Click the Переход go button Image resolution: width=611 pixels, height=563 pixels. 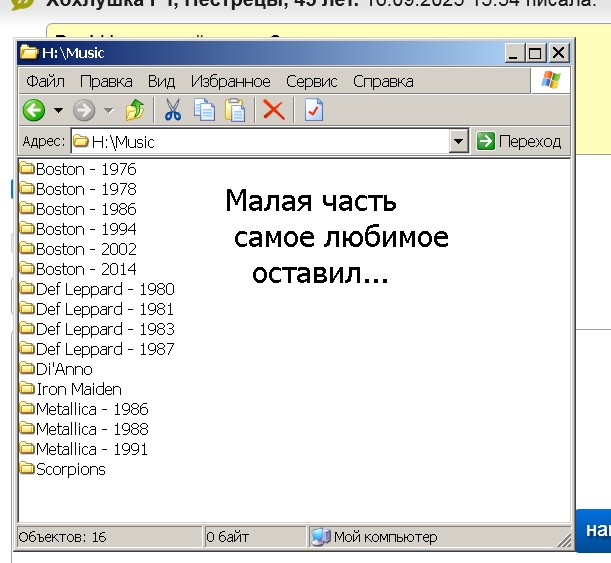(519, 141)
